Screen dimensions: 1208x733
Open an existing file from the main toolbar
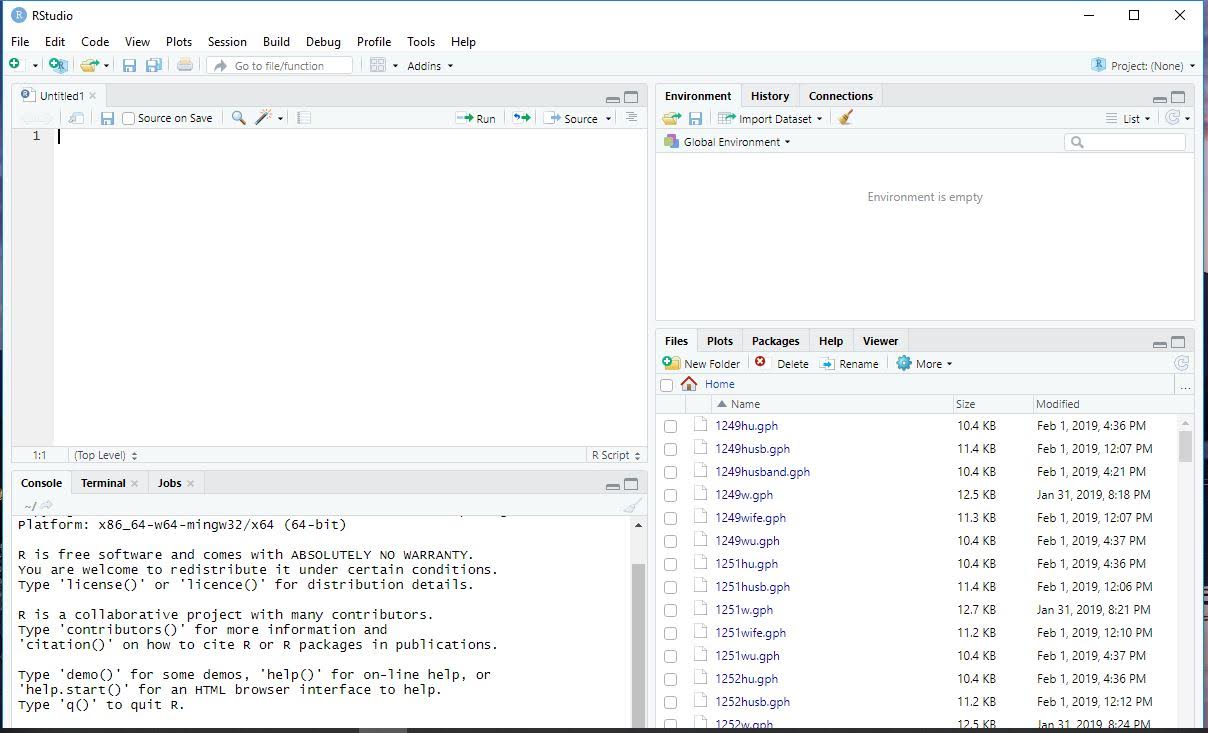[x=90, y=65]
